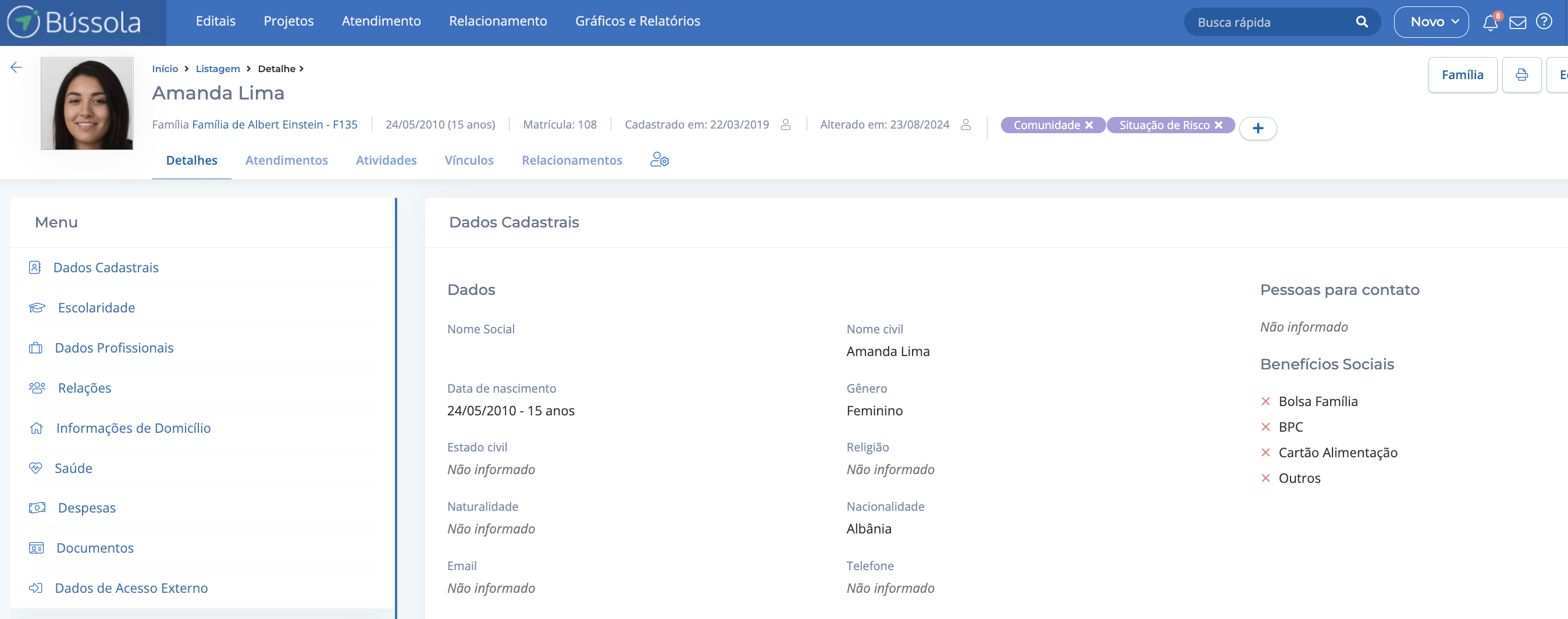
Task: Remove Bolsa Família from Benefícios Sociais
Action: pos(1267,401)
